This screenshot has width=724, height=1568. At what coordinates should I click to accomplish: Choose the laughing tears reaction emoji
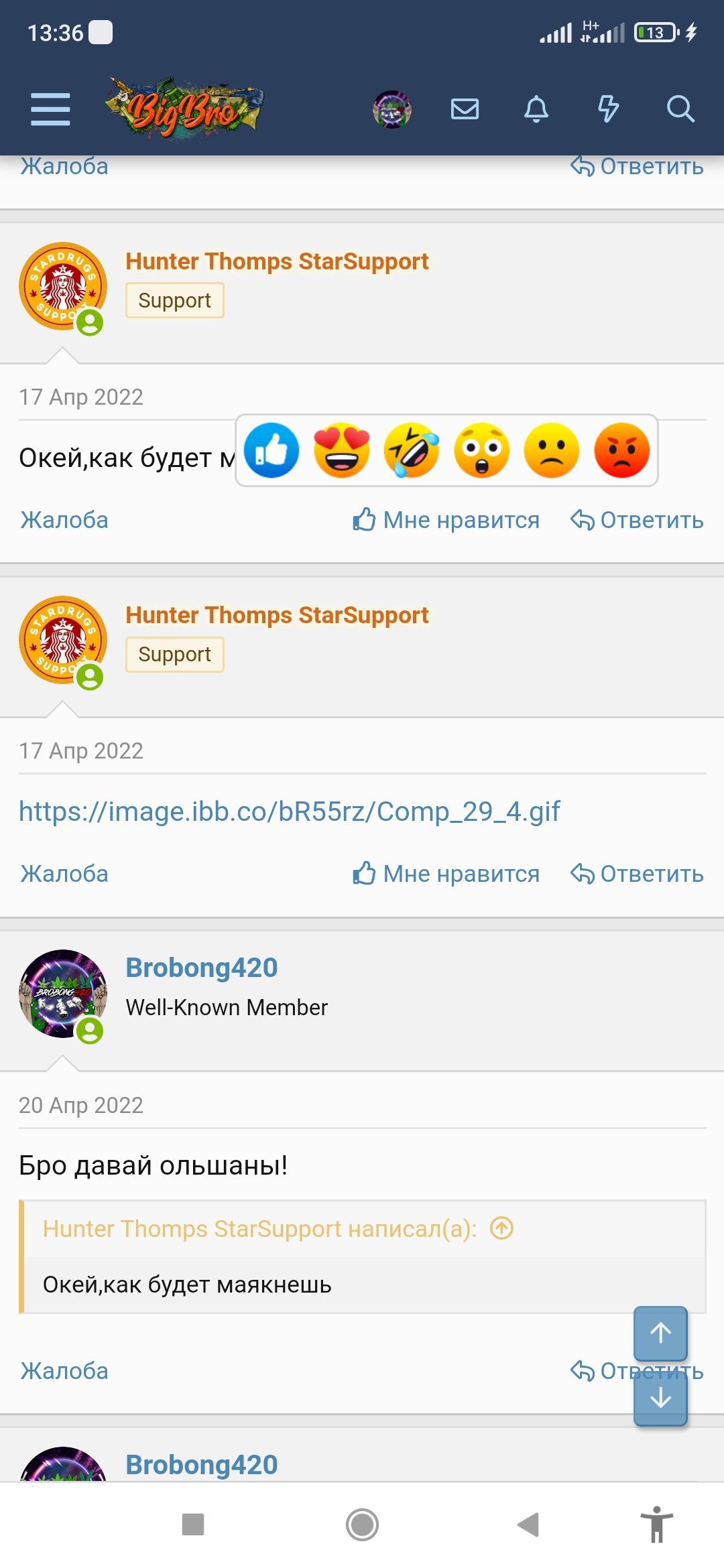click(x=412, y=450)
